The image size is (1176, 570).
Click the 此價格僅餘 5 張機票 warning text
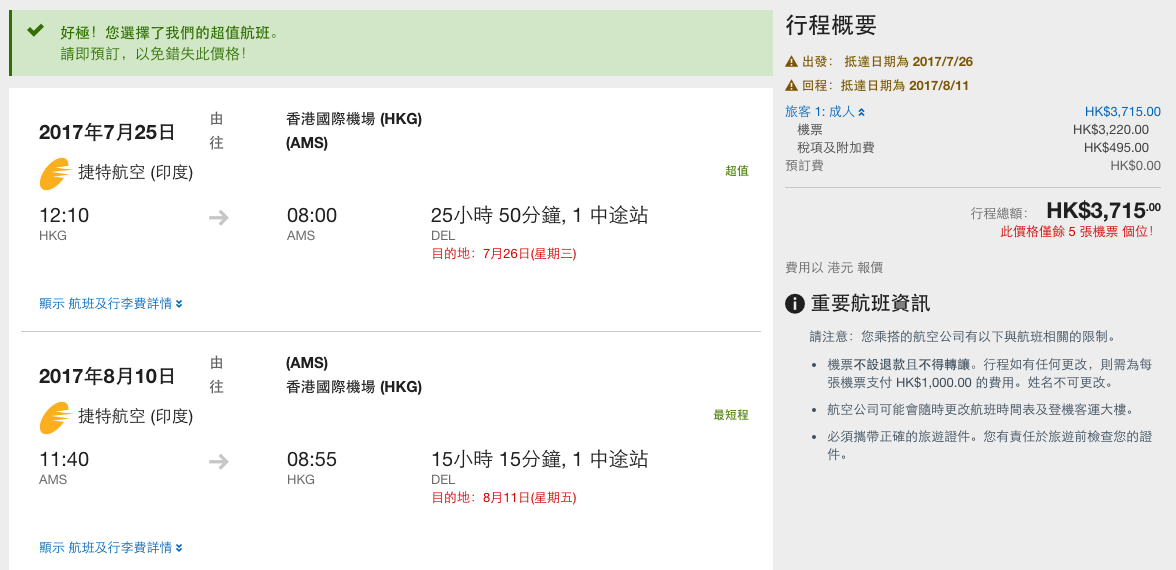[1077, 232]
